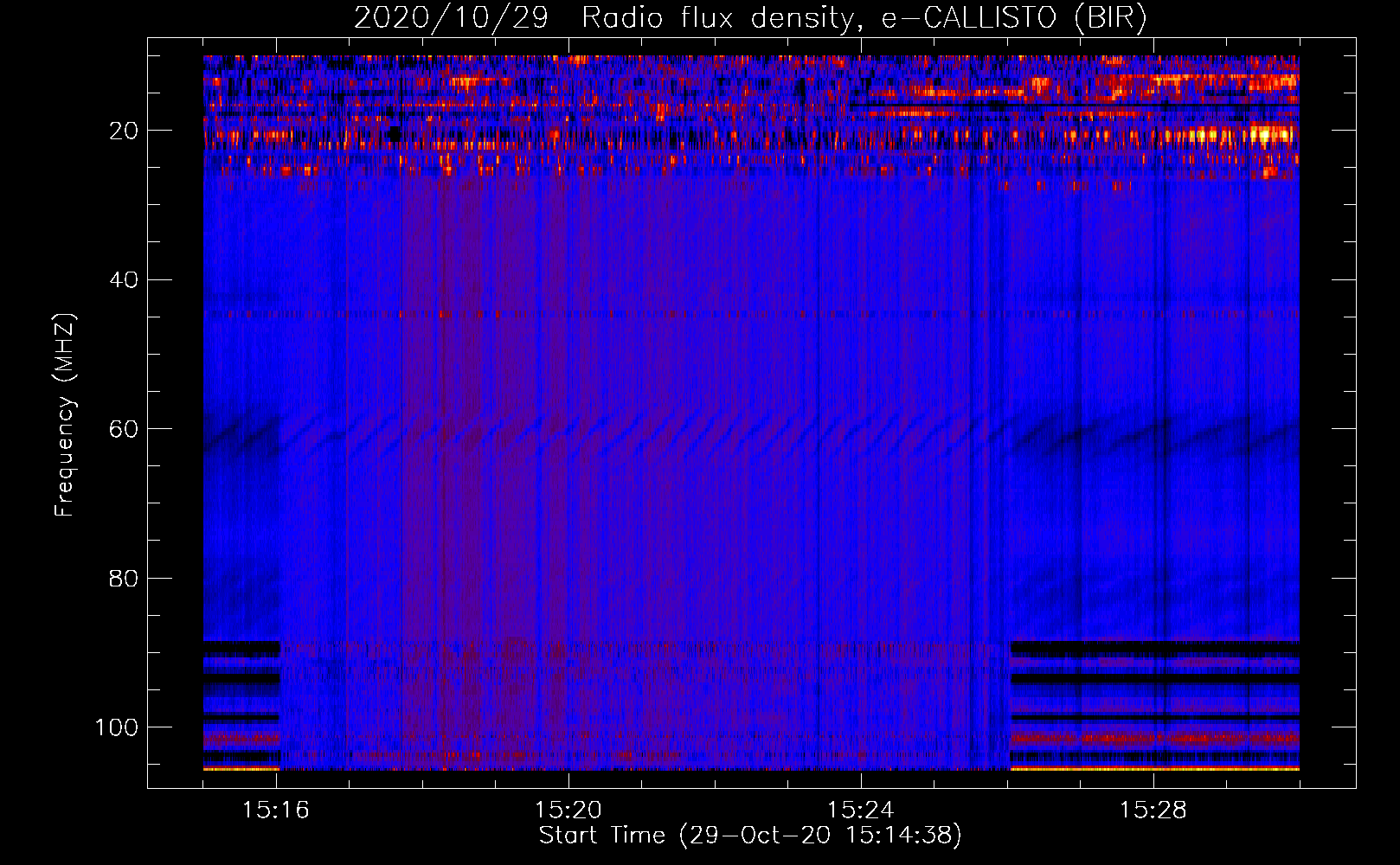The width and height of the screenshot is (1400, 865).
Task: Click the 'Start Time (29-Oct-20 15:14:38)' x-axis label
Action: pyautogui.click(x=750, y=836)
